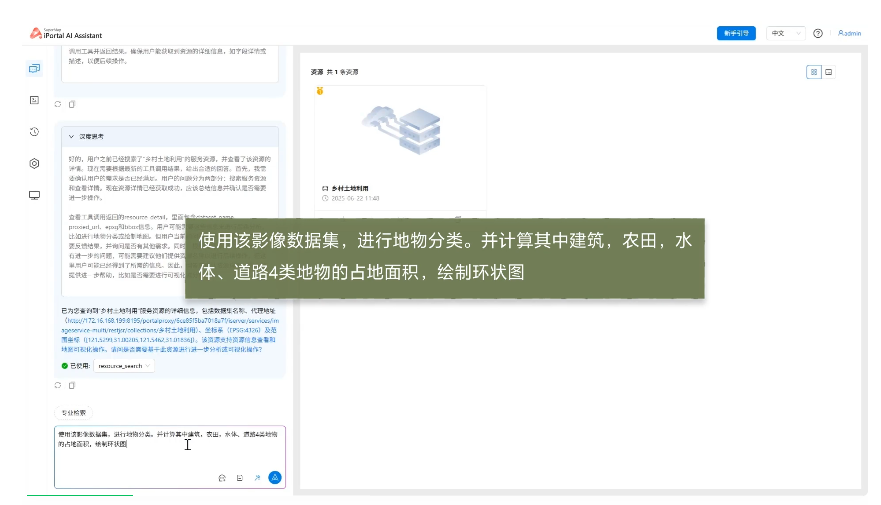The image size is (881, 505).
Task: Click the monitor display sidebar icon
Action: coord(34,195)
